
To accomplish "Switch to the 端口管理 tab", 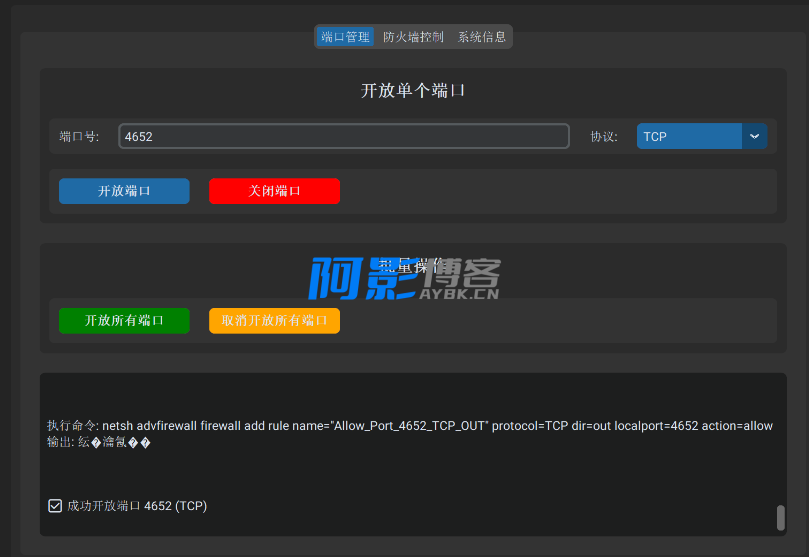I will (345, 37).
